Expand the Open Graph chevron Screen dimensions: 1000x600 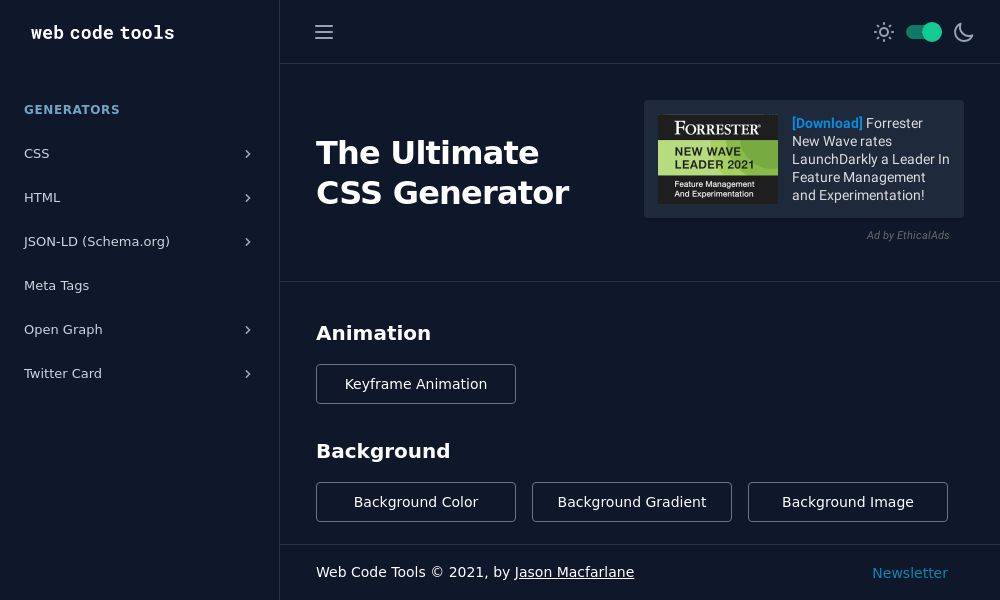point(247,330)
